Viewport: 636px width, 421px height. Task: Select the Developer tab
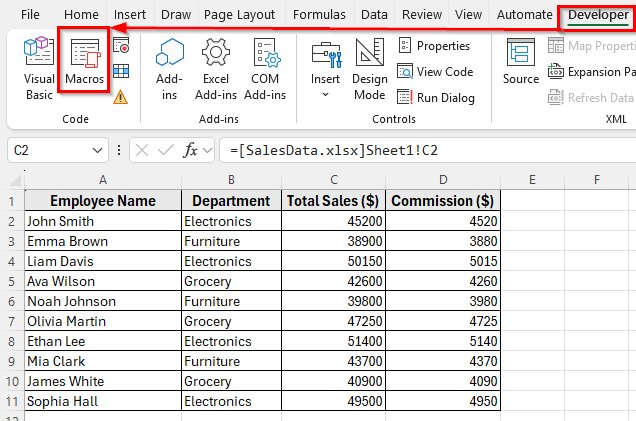pos(598,15)
